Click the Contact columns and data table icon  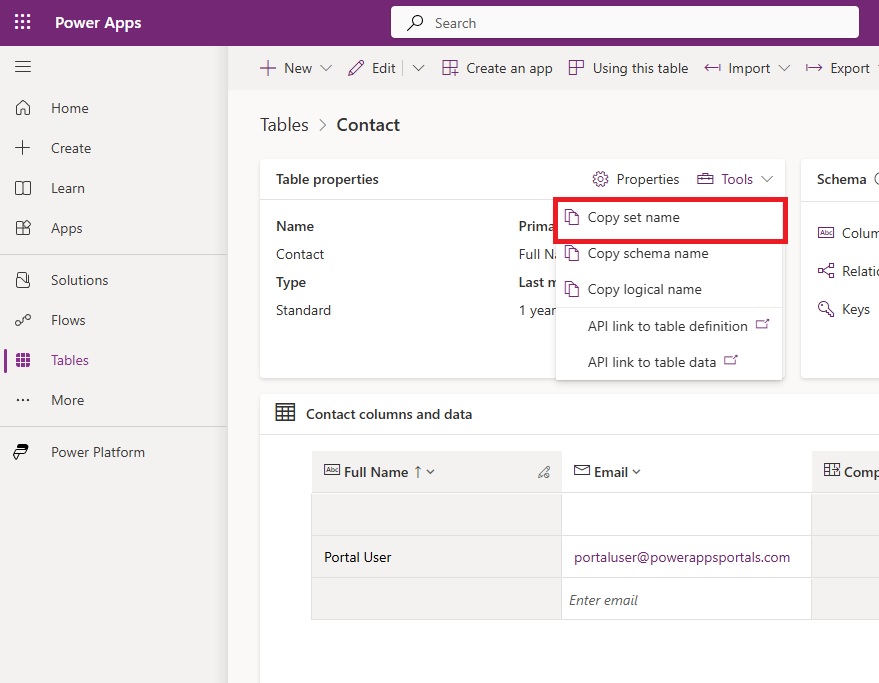(285, 413)
